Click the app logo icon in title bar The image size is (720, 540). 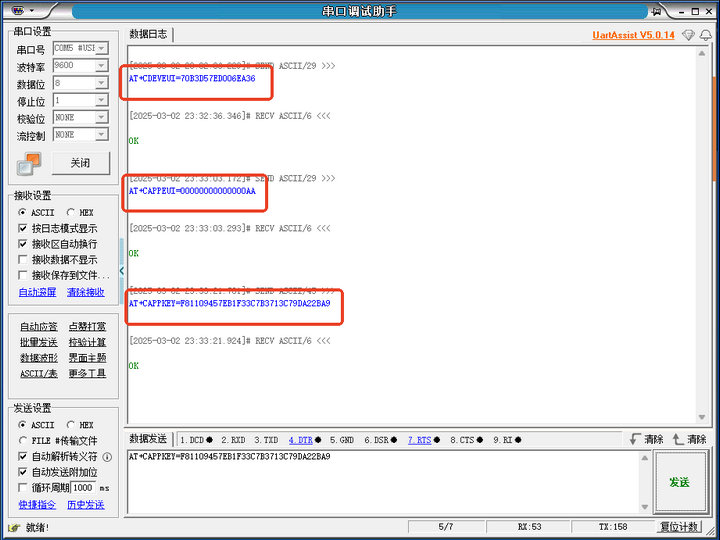click(x=17, y=10)
